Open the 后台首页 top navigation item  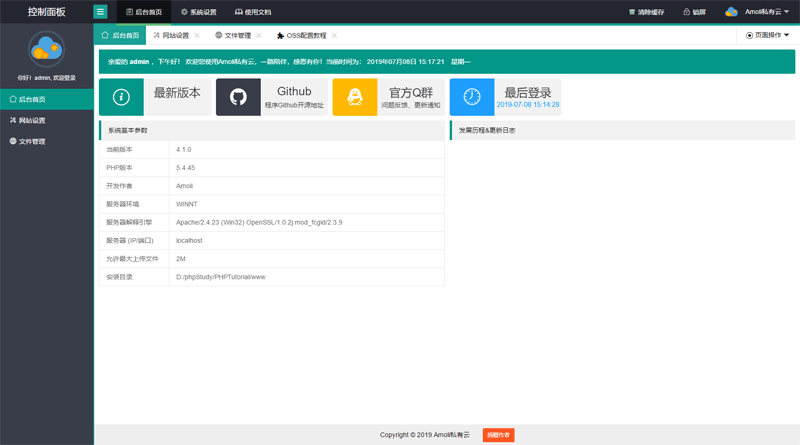click(x=144, y=12)
